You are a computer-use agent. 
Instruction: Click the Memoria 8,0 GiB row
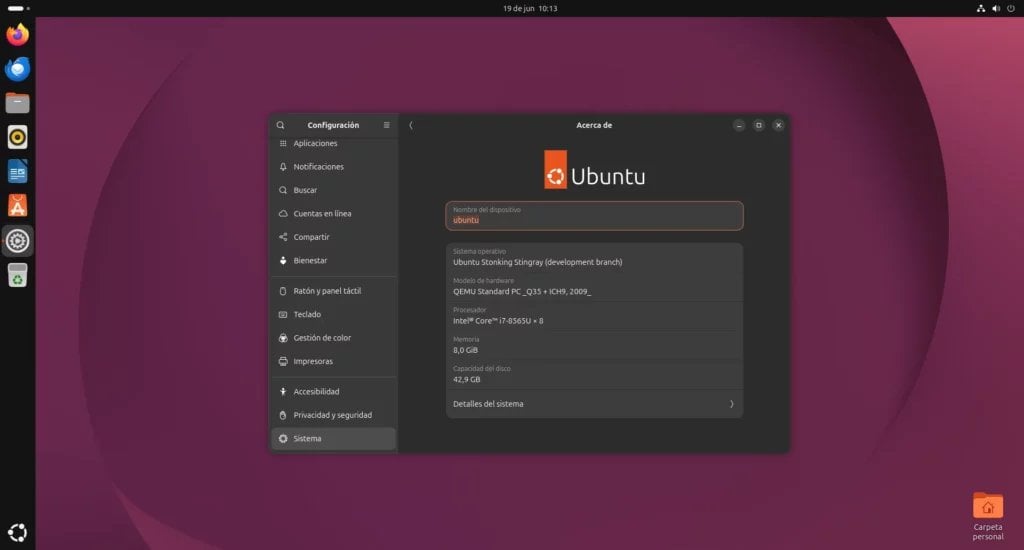click(x=594, y=346)
